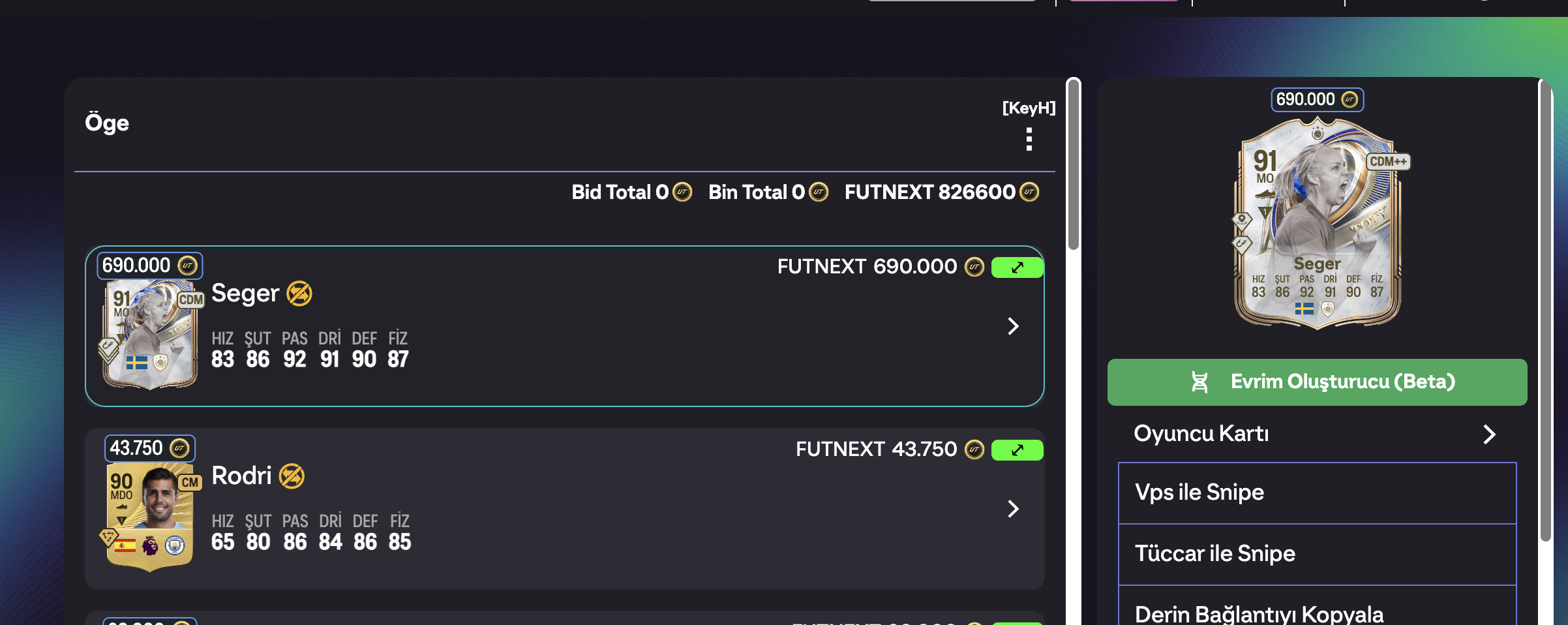Click untradeable icon next to Seger name

299,294
